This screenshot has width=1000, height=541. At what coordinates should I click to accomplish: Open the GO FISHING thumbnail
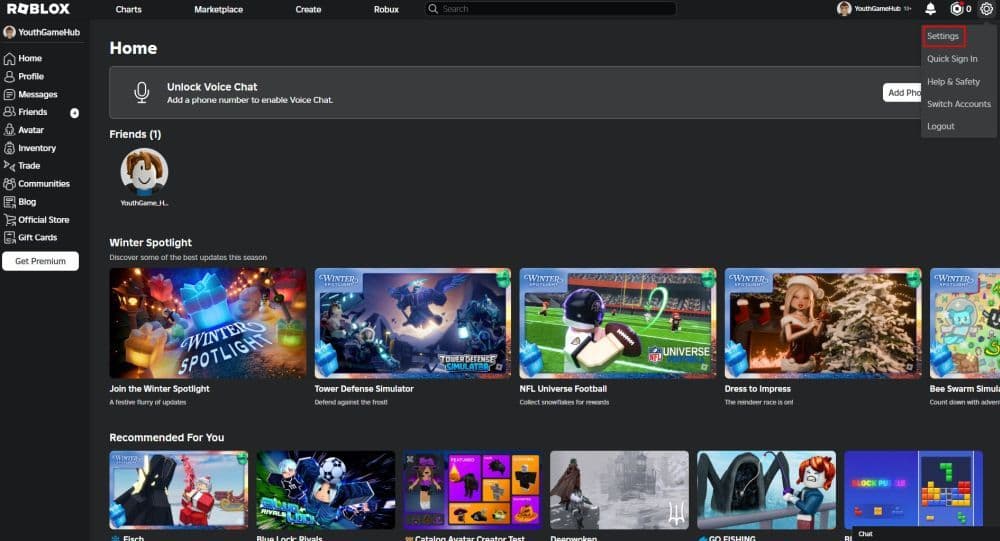tap(767, 490)
